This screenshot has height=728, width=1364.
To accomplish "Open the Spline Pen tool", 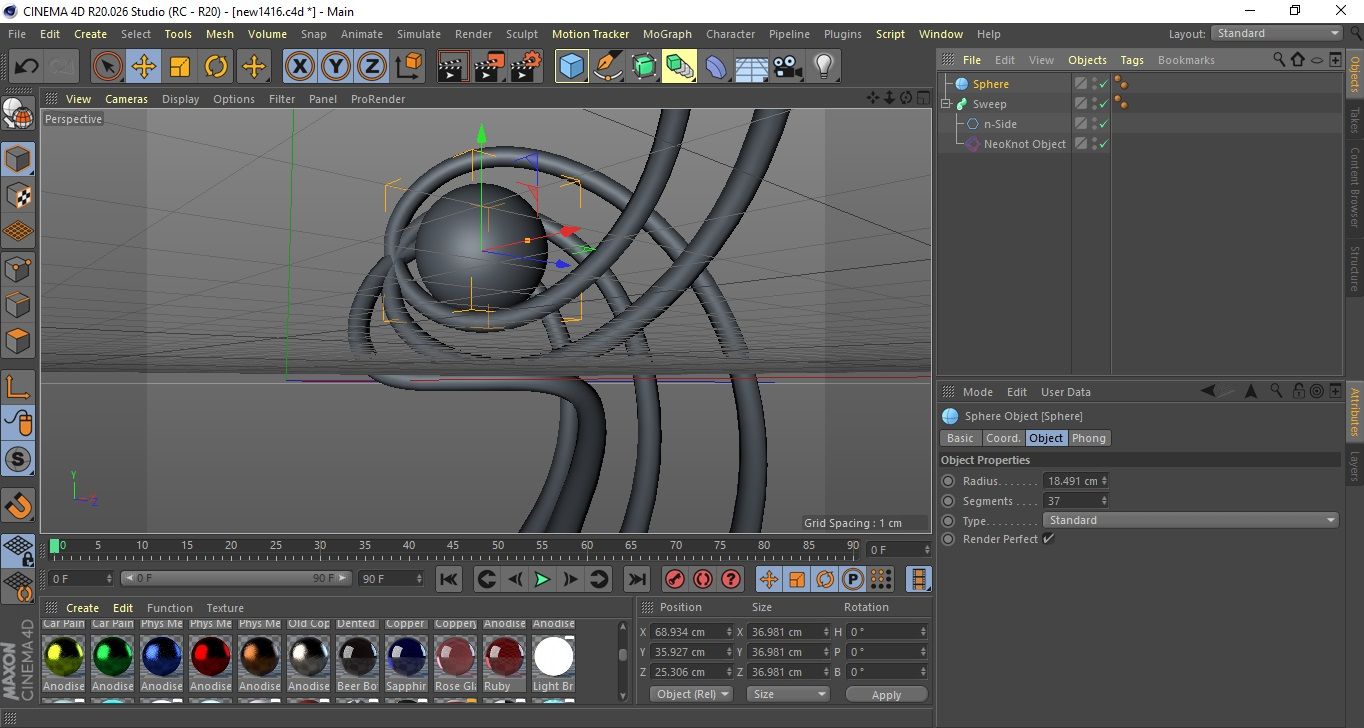I will pyautogui.click(x=607, y=67).
